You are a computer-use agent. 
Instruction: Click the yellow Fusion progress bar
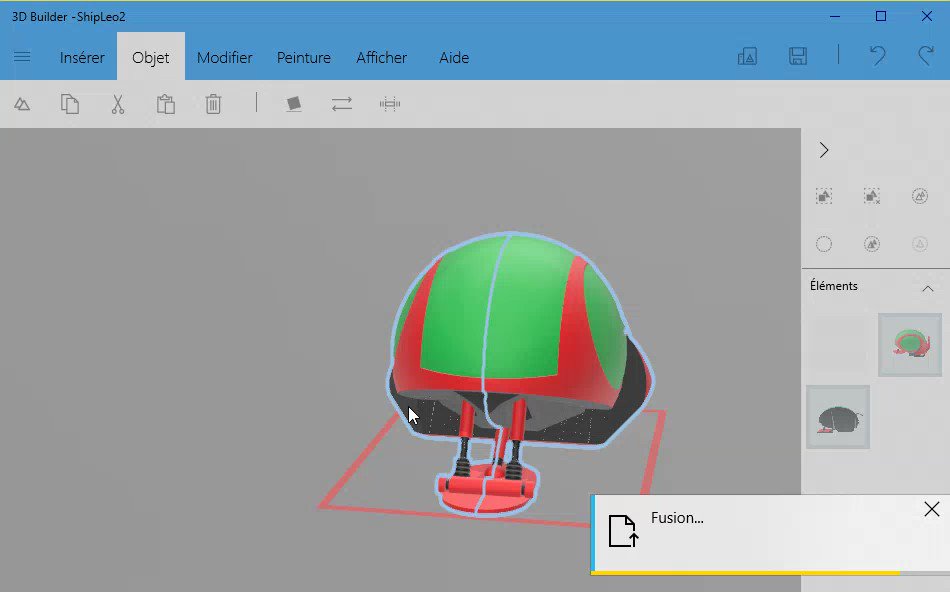coord(746,573)
